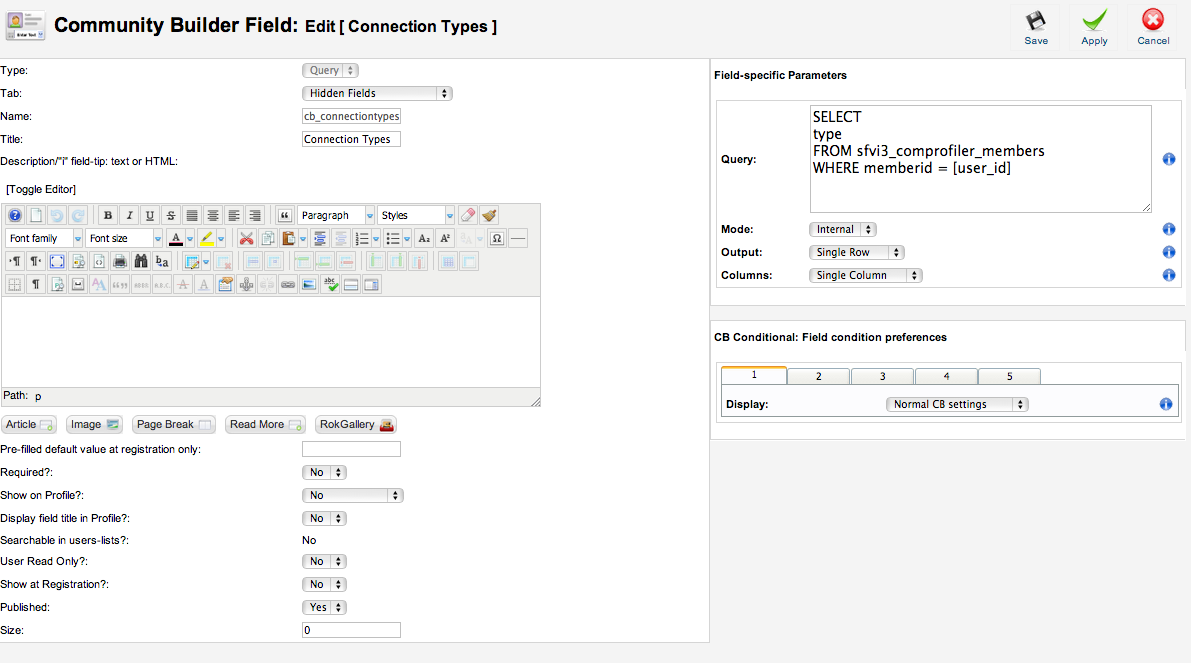Toggle strikethrough formatting
1191x663 pixels.
pos(171,215)
